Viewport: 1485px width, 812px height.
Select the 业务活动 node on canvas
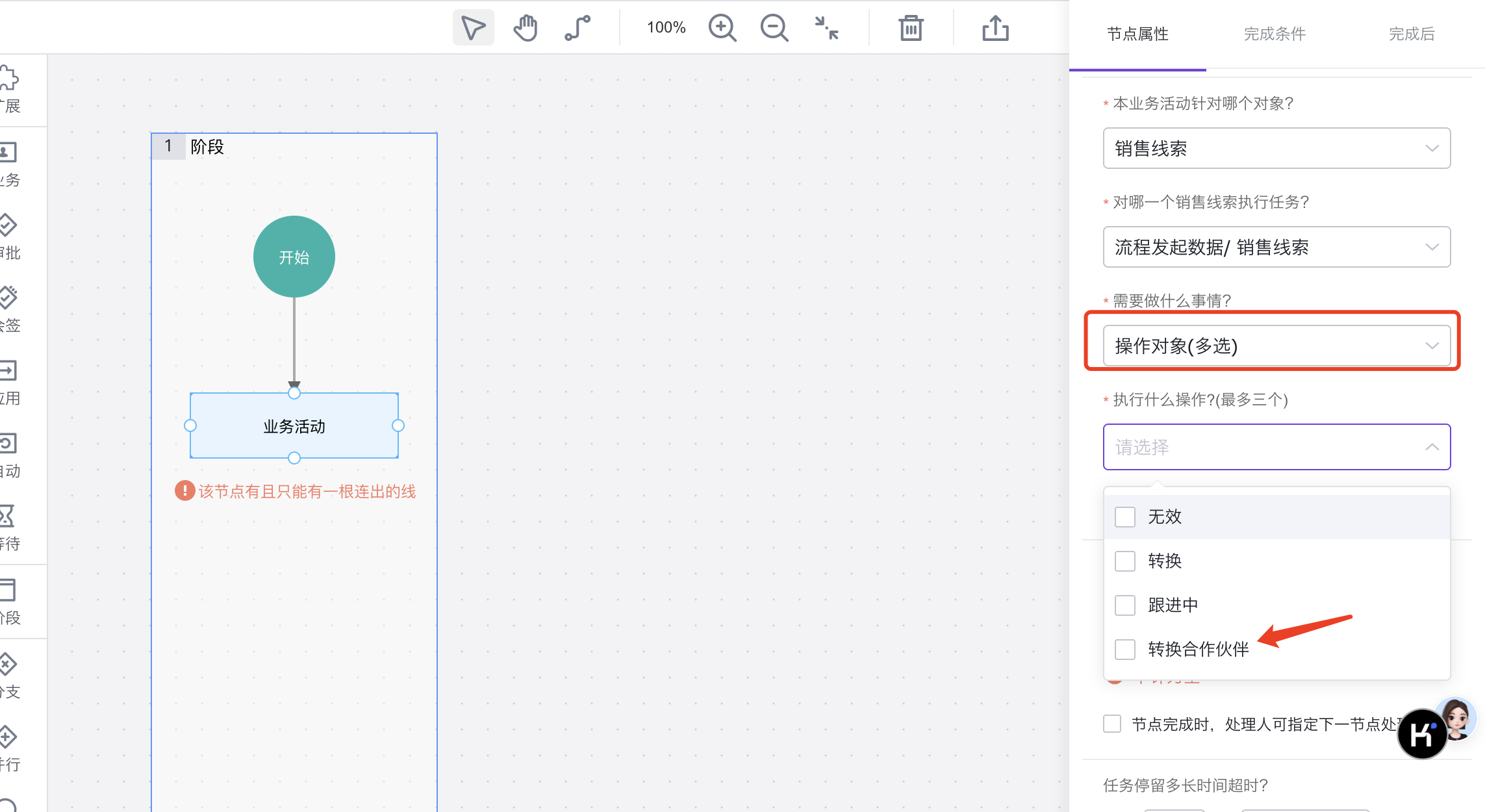click(294, 426)
